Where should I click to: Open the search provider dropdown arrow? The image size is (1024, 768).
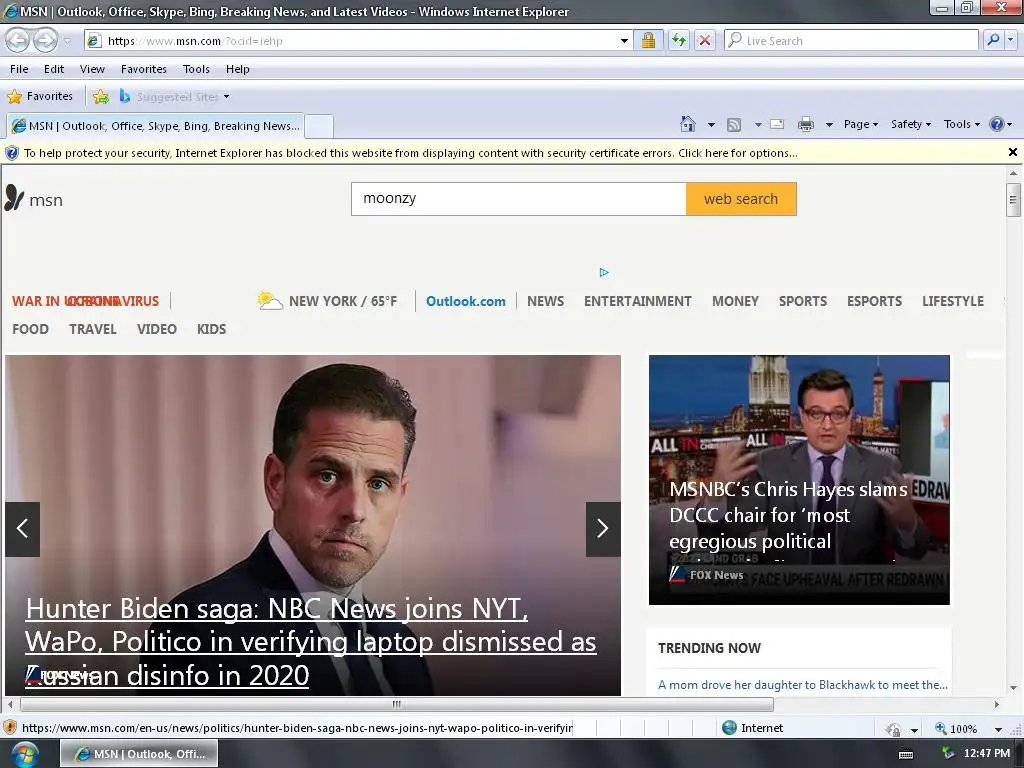click(1010, 40)
